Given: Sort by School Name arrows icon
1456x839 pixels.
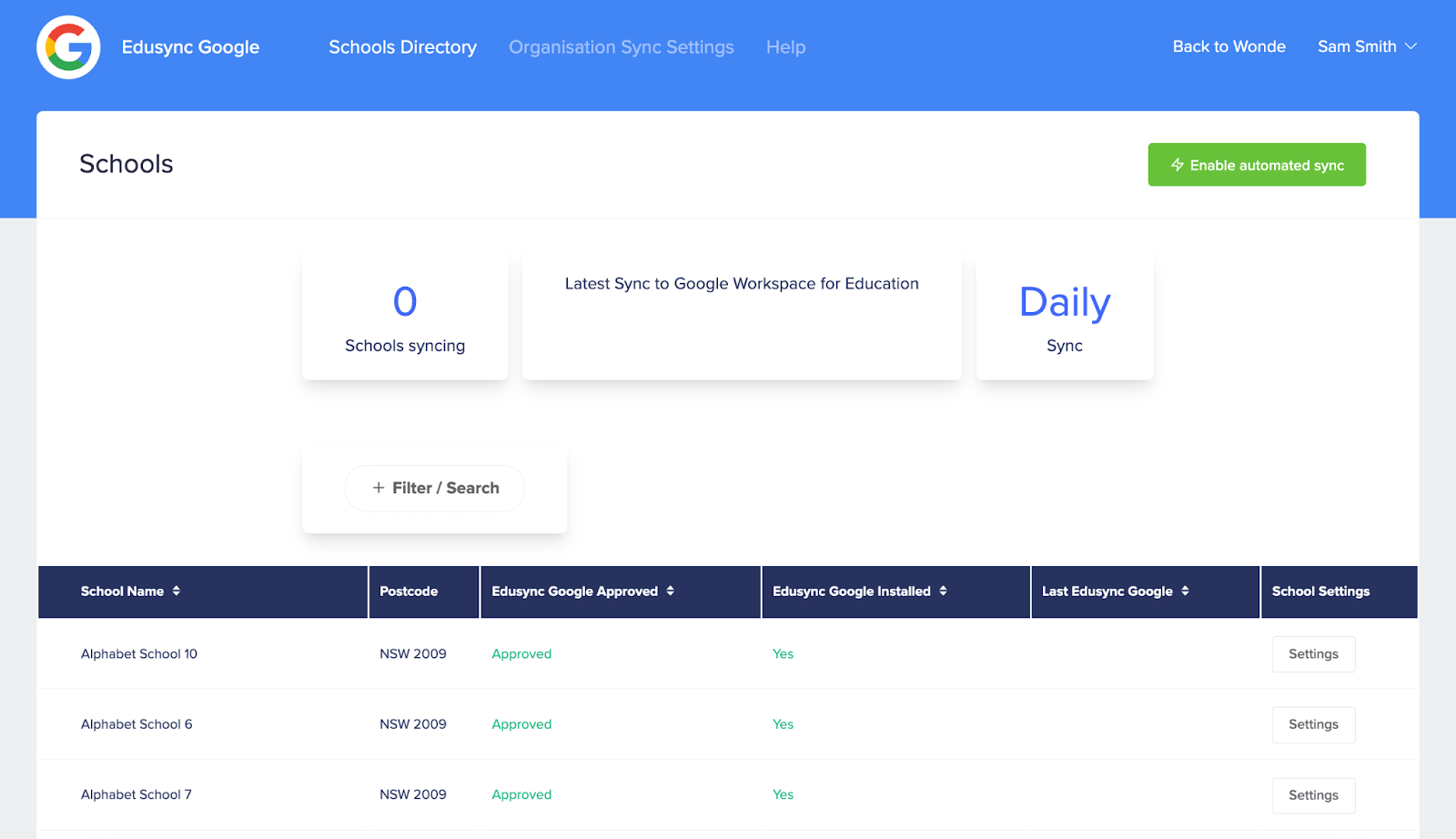Looking at the screenshot, I should pos(177,591).
